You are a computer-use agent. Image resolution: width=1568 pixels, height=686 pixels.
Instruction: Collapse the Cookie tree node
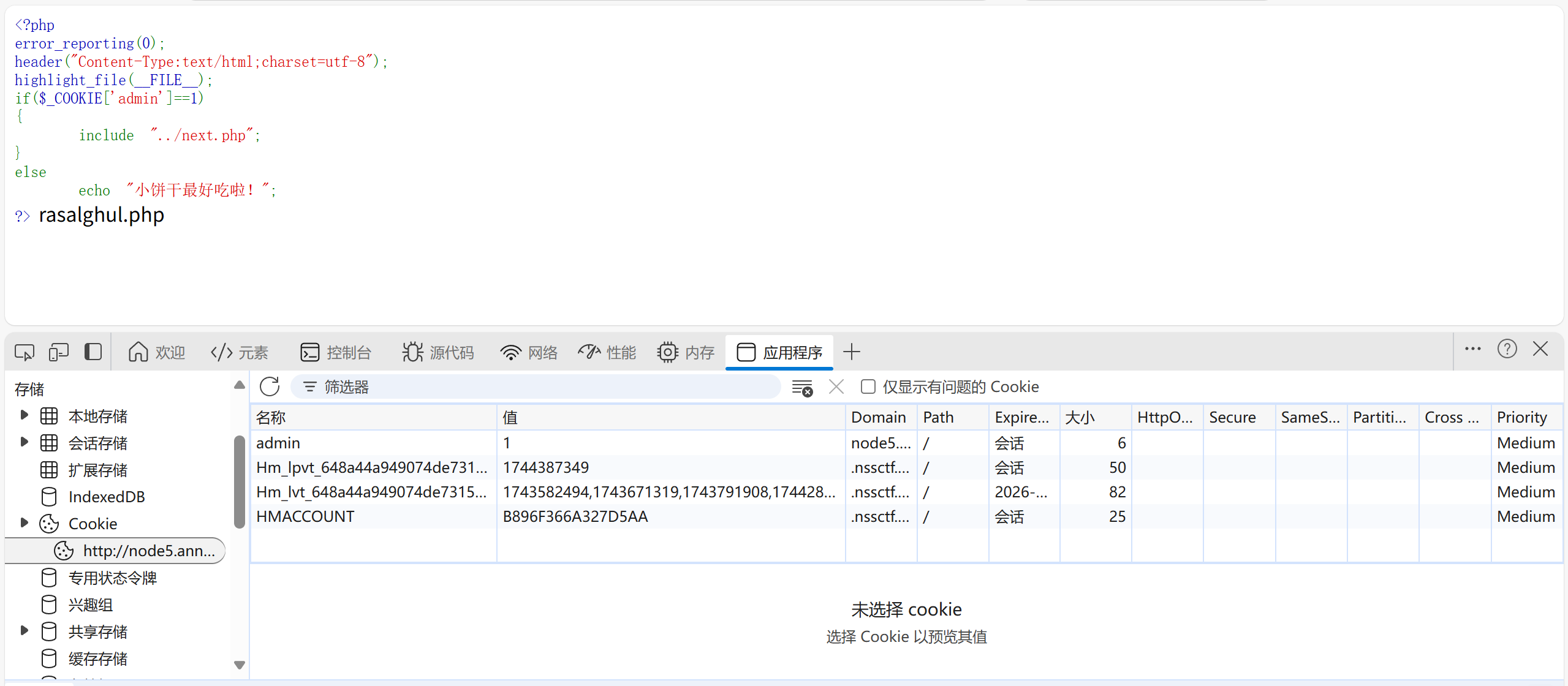pyautogui.click(x=24, y=523)
